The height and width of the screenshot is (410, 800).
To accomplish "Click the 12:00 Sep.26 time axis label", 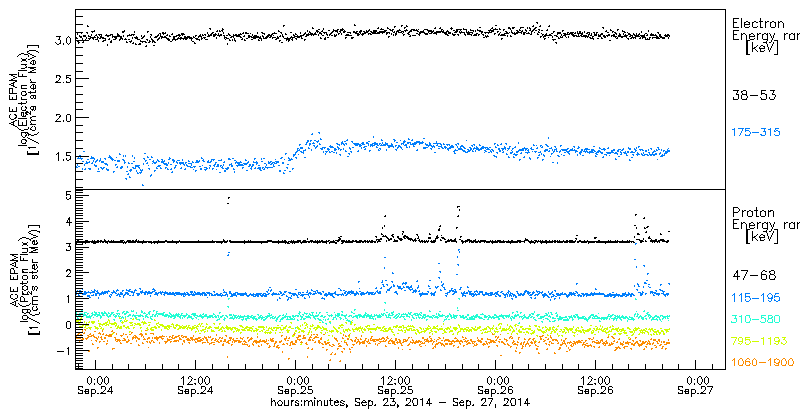I will (595, 386).
